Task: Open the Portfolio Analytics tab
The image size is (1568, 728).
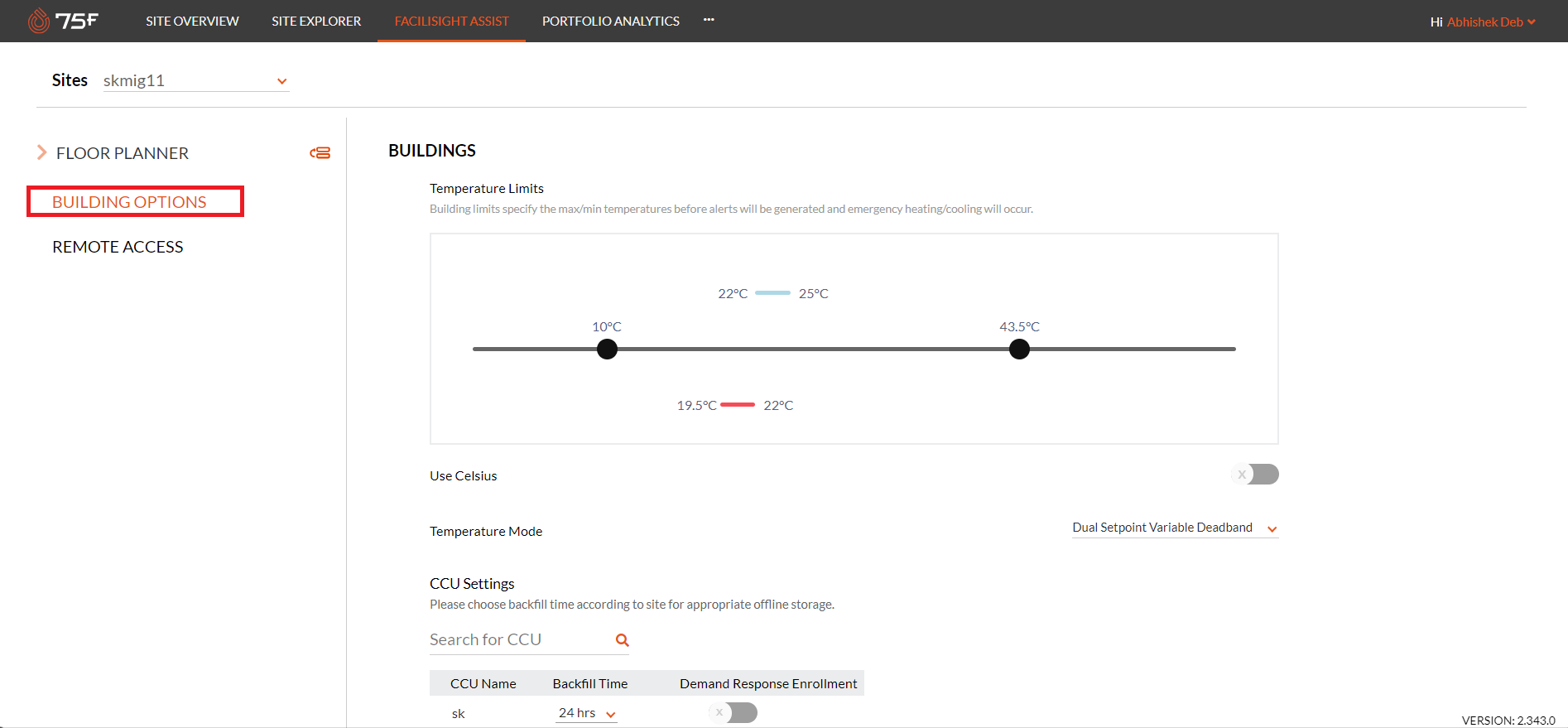Action: coord(610,22)
